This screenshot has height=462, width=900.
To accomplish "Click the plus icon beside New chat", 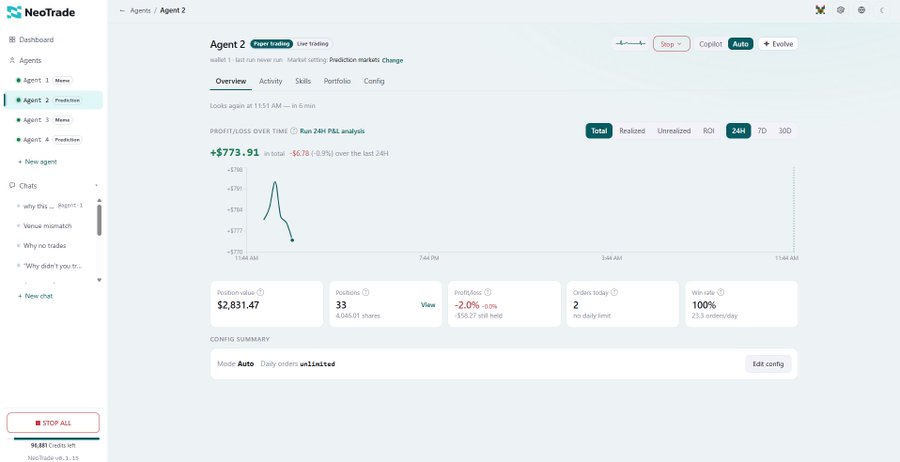I will tap(20, 296).
